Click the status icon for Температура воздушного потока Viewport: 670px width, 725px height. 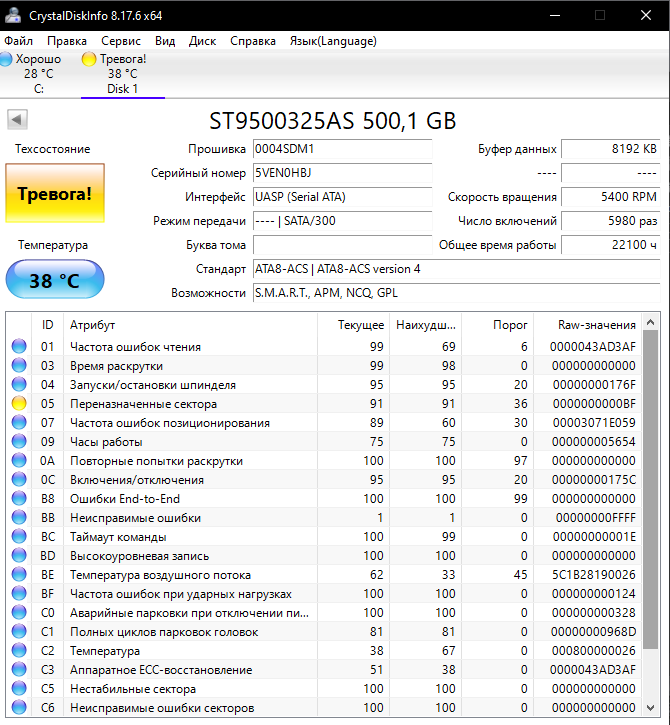click(x=19, y=574)
